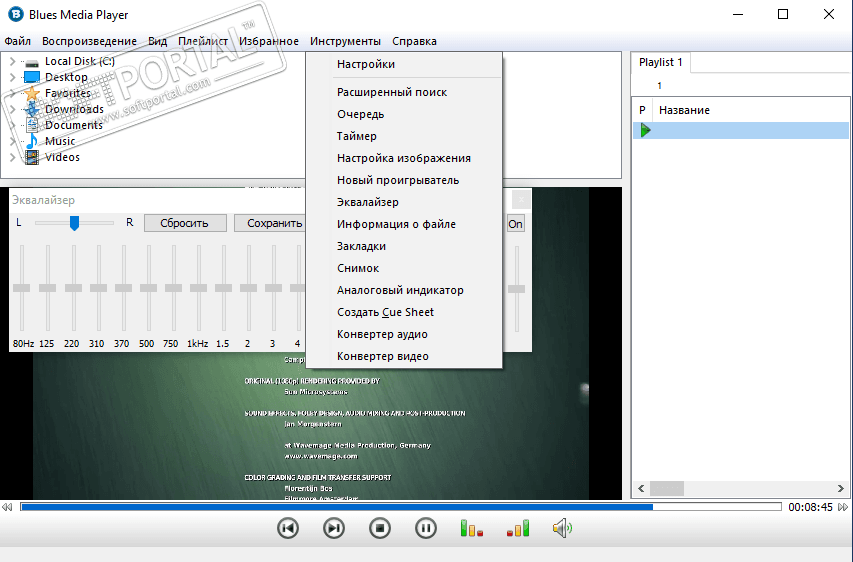Screen dimensions: 853x562
Task: Switch to the Playlist 1 tab
Action: pos(660,63)
